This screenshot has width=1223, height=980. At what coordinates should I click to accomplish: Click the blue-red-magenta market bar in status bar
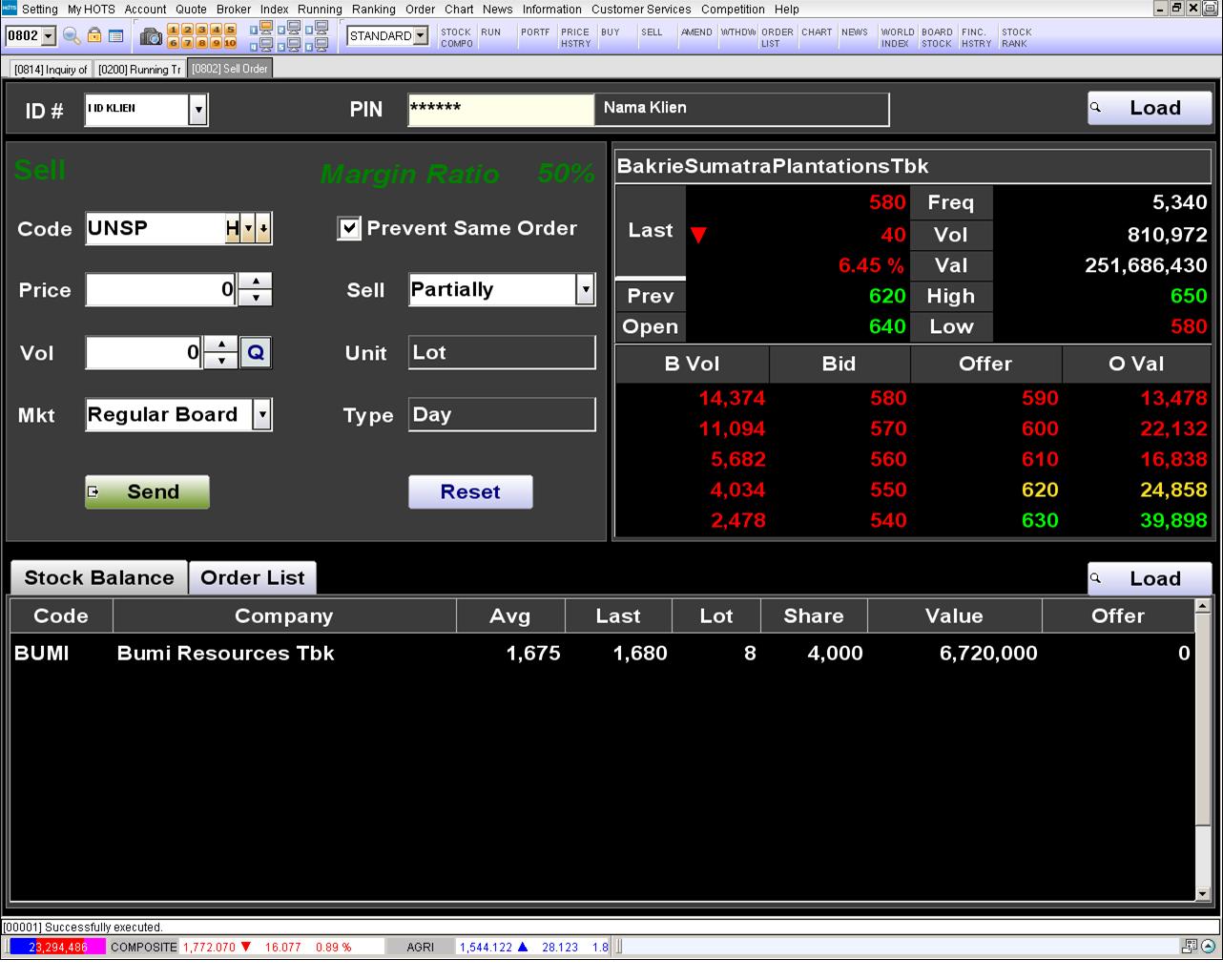point(57,947)
